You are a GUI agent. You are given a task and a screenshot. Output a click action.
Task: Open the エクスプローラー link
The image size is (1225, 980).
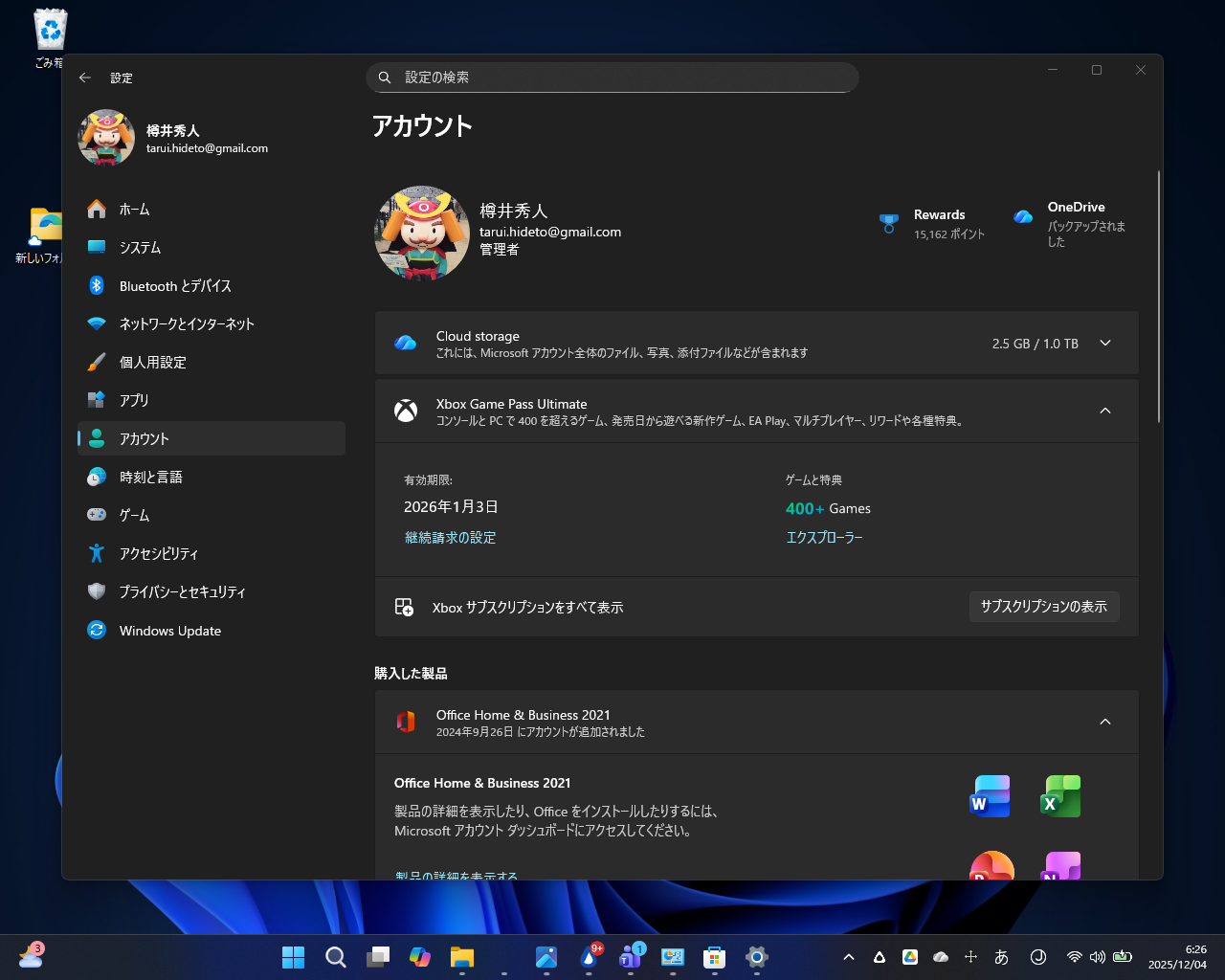pyautogui.click(x=824, y=538)
